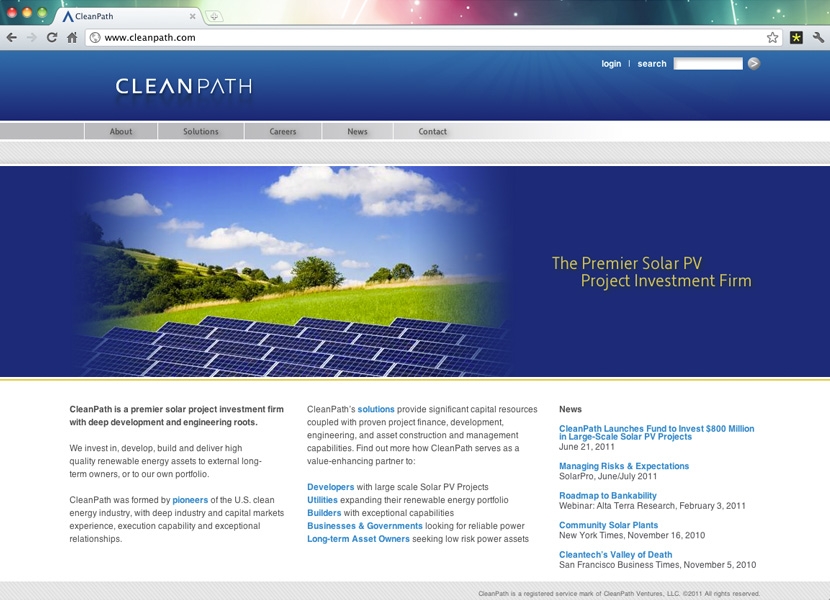Click the pioneers link
830x600 pixels.
190,500
